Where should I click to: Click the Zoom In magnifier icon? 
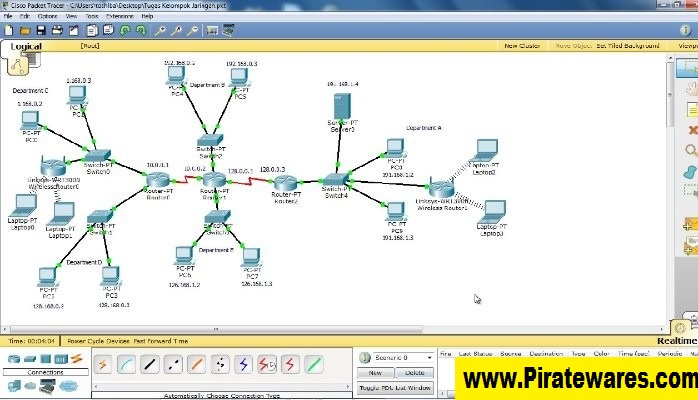pyautogui.click(x=160, y=30)
